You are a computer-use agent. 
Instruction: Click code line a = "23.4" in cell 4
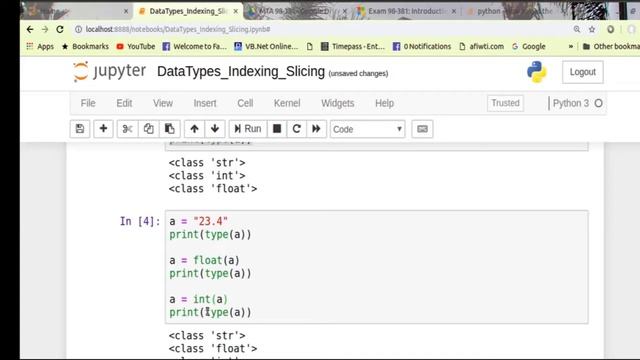click(x=198, y=221)
